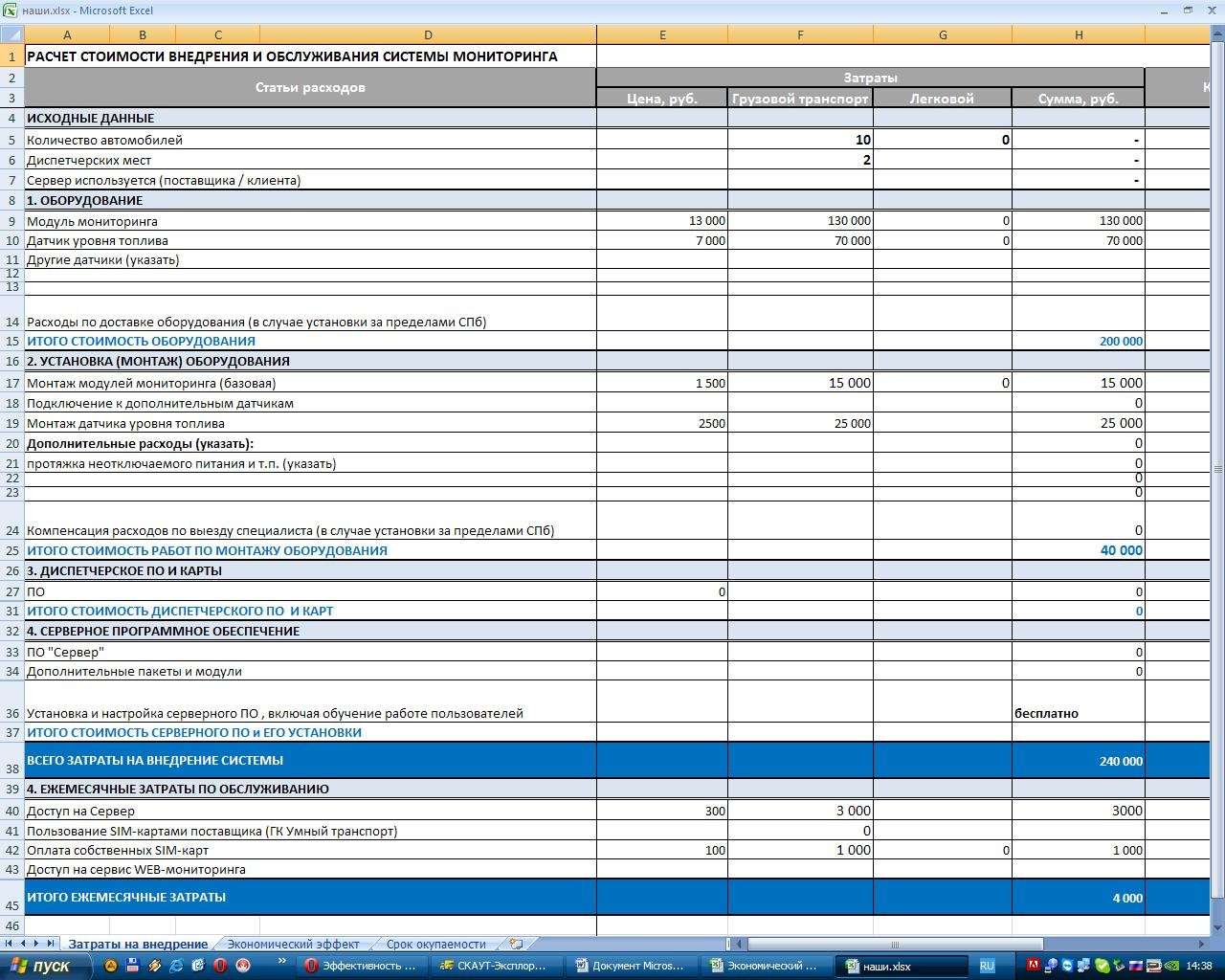Click the 'Легковой' column heading cell
This screenshot has height=980, width=1225.
coord(943,98)
